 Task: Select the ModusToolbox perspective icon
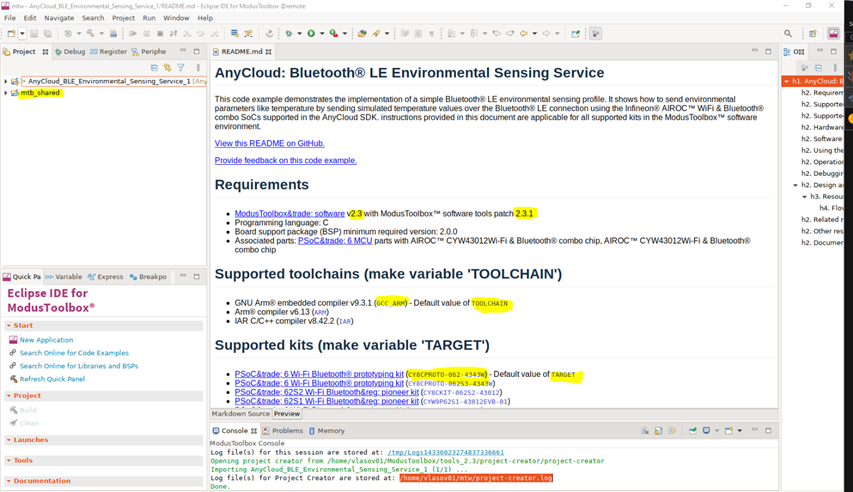click(x=833, y=34)
